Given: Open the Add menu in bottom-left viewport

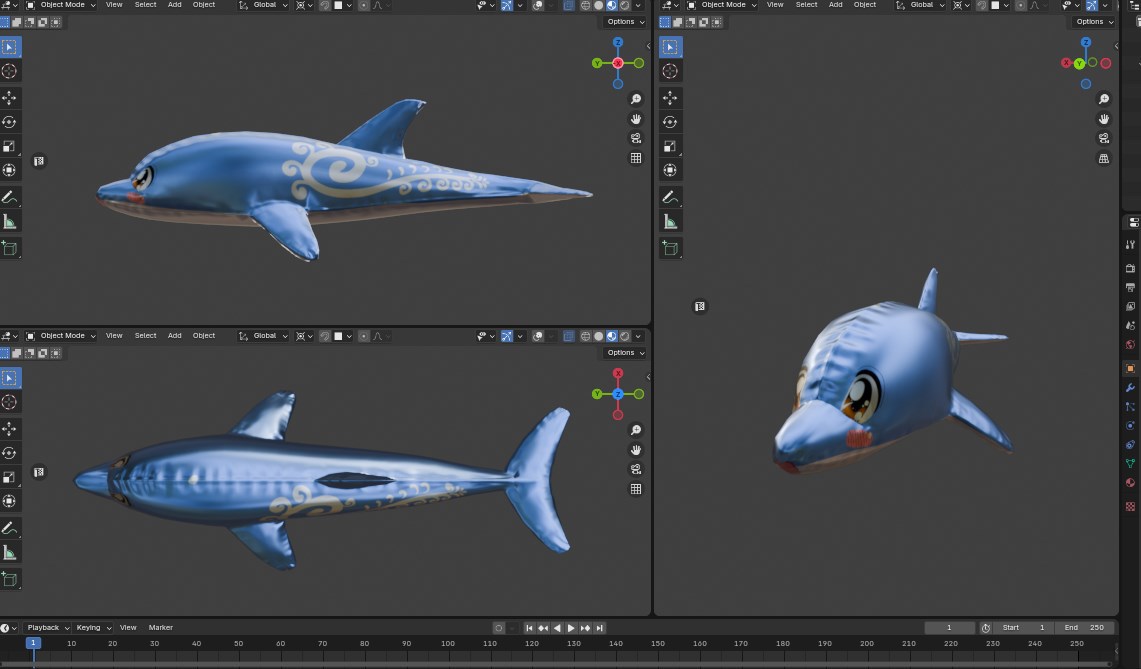Looking at the screenshot, I should [x=175, y=336].
